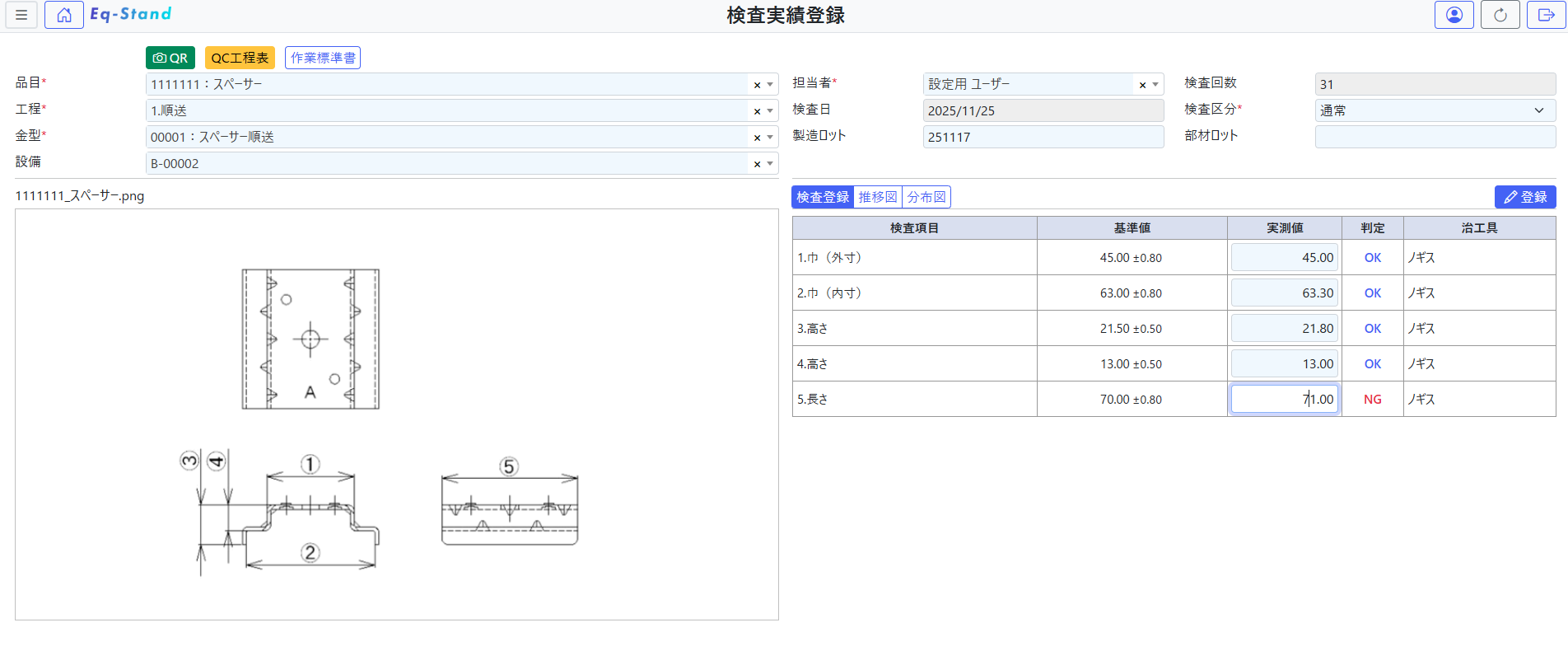This screenshot has height=646, width=1568.
Task: Open the user account icon
Action: click(x=1454, y=15)
